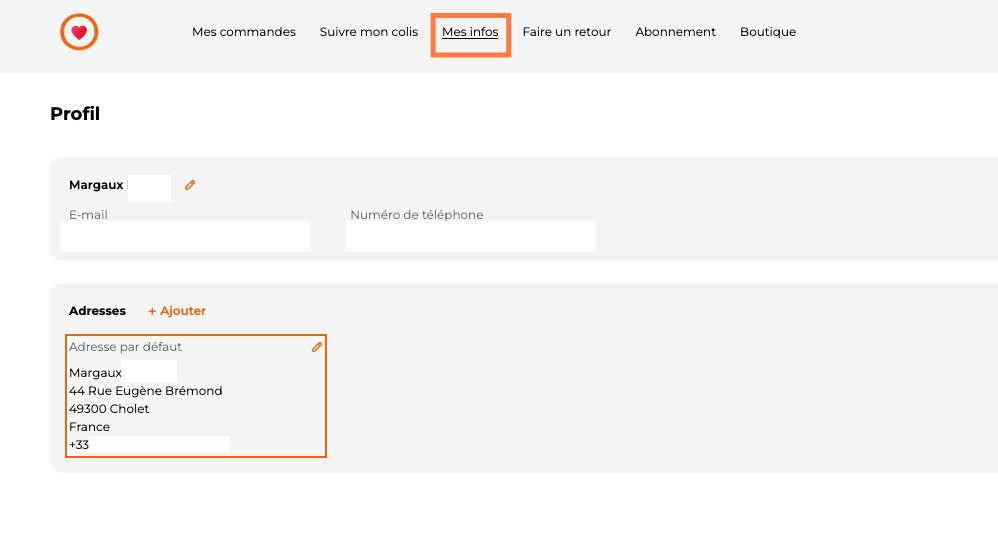This screenshot has width=998, height=533.
Task: Click the 49300 Cholet address line
Action: pyautogui.click(x=109, y=409)
